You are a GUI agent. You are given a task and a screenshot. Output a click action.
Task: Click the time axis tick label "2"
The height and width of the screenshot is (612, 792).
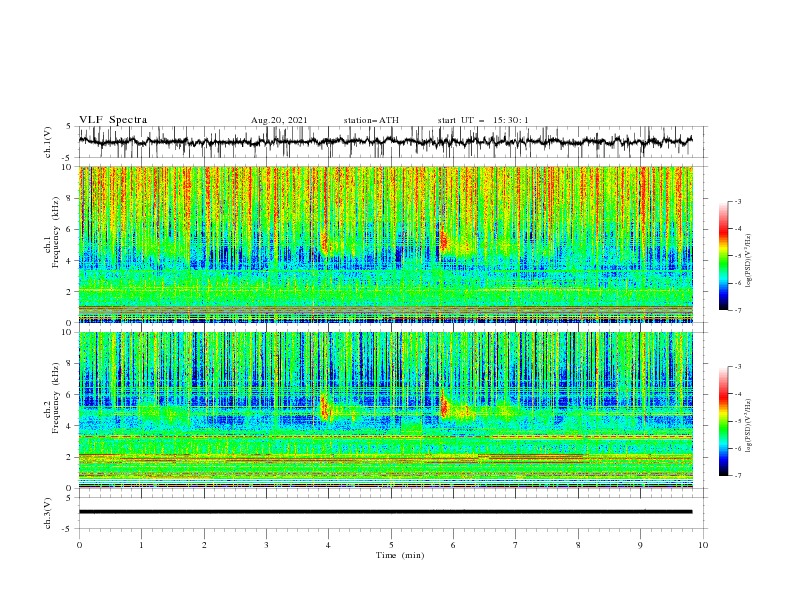coord(204,545)
